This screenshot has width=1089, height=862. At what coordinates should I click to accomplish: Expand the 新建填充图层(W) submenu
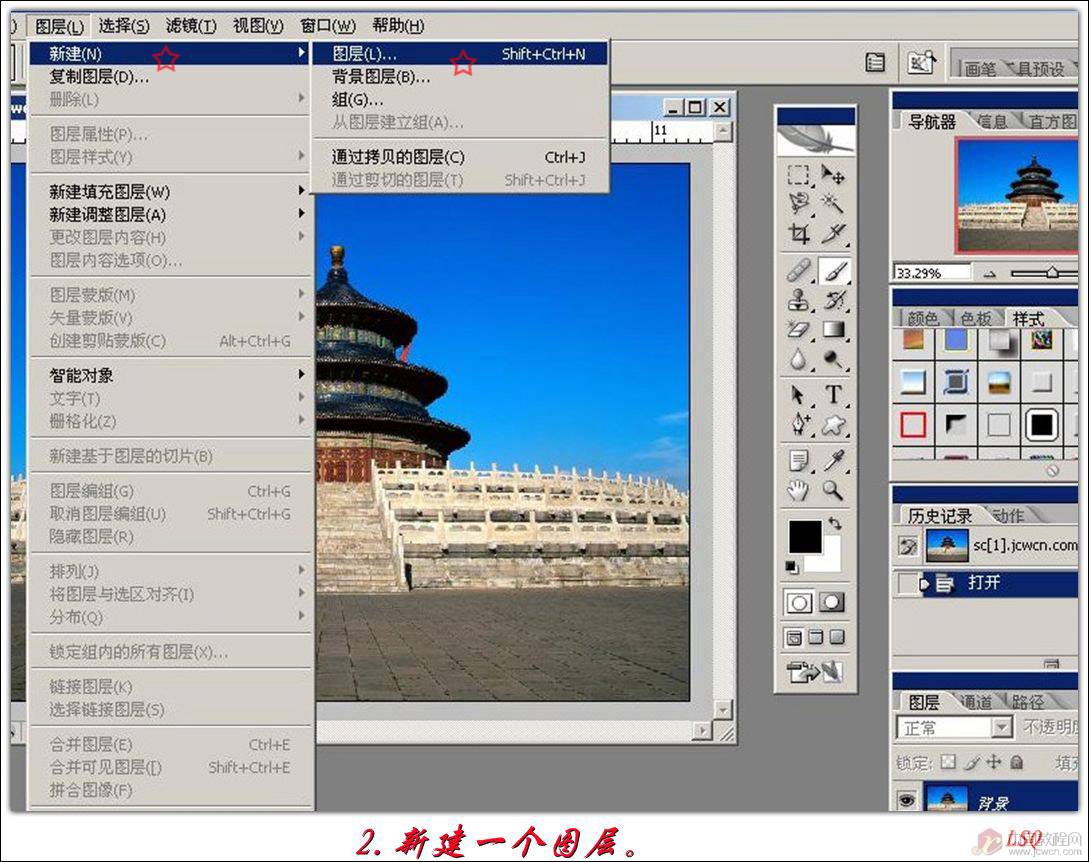pyautogui.click(x=169, y=191)
